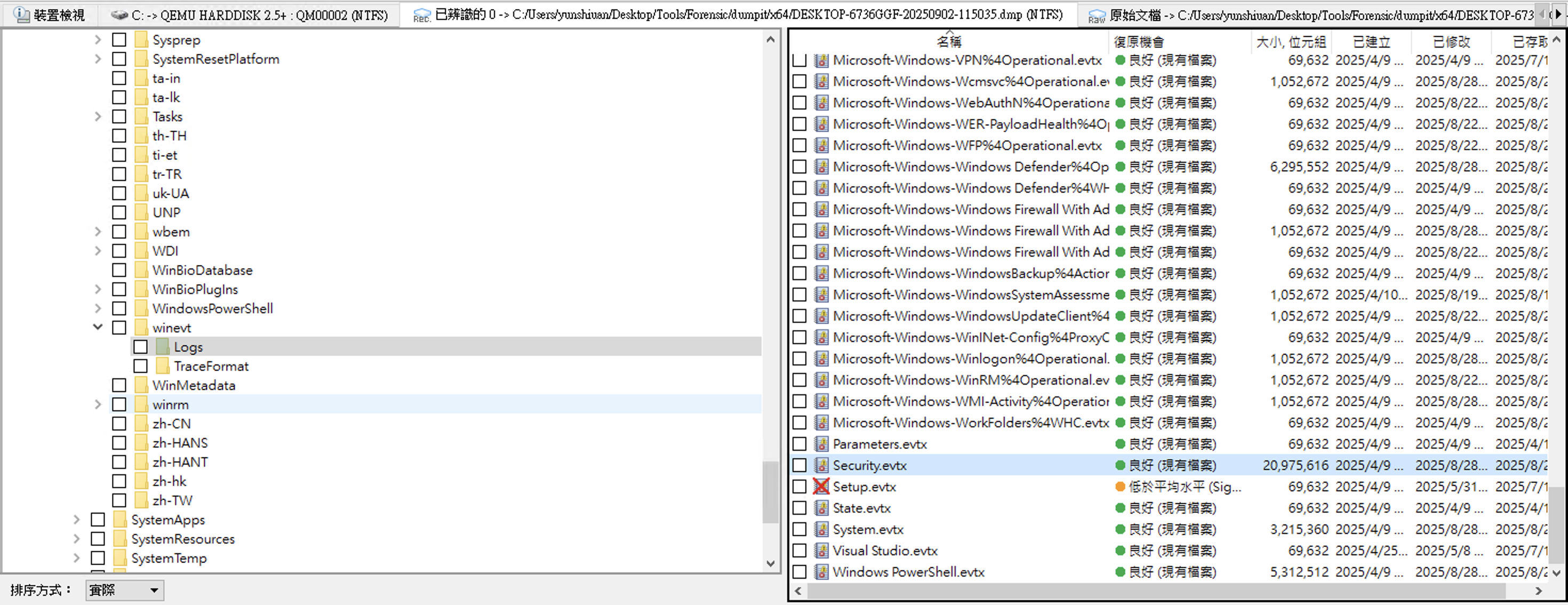Click the Logs folder icon in tree
This screenshot has width=1568, height=605.
click(163, 347)
